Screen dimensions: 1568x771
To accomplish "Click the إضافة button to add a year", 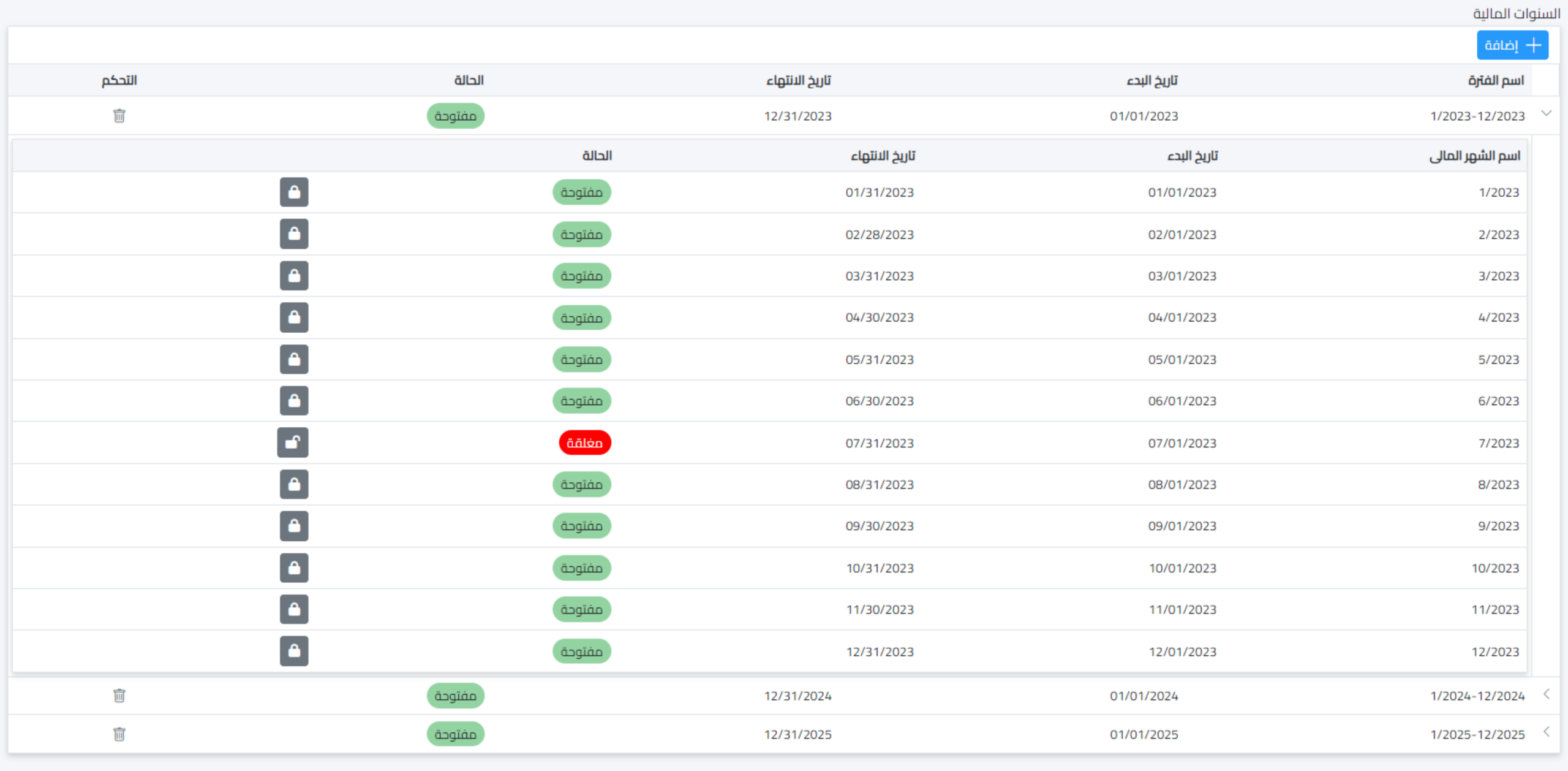I will (x=1512, y=44).
